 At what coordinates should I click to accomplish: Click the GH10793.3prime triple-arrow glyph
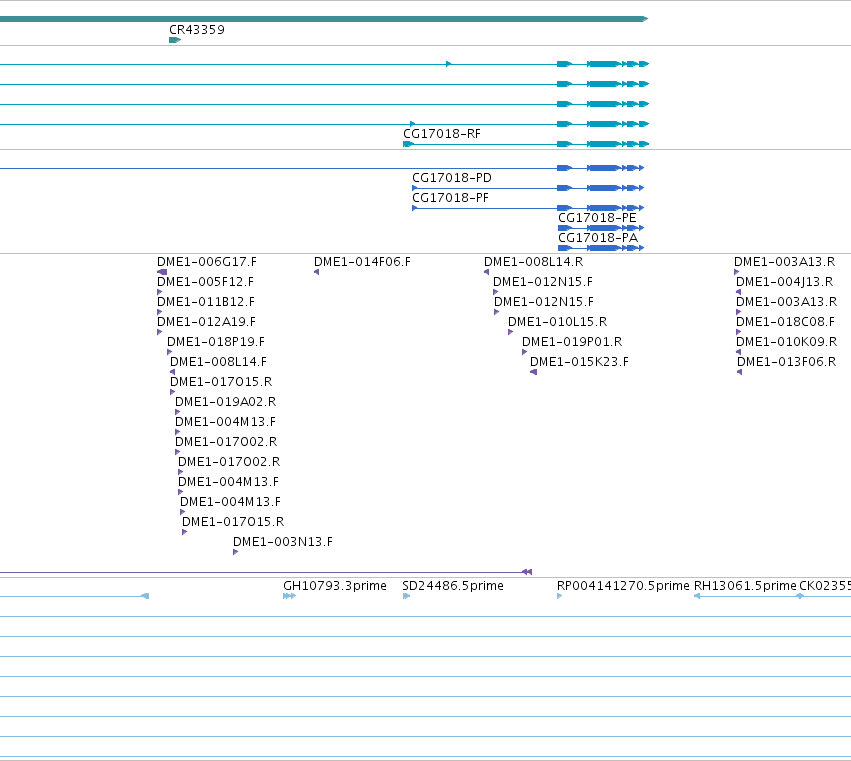[x=290, y=597]
